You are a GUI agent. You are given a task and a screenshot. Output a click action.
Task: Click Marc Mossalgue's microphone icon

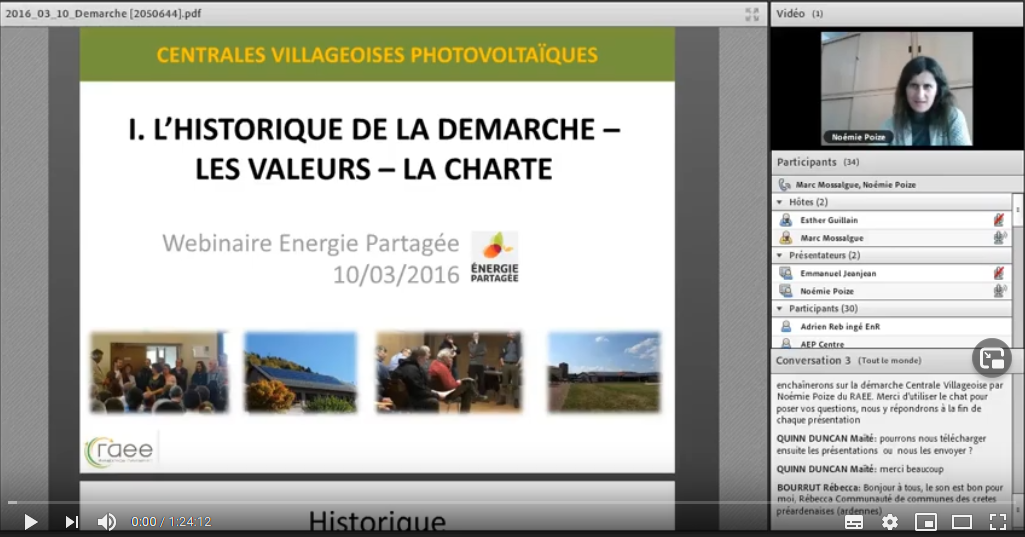pyautogui.click(x=1000, y=237)
